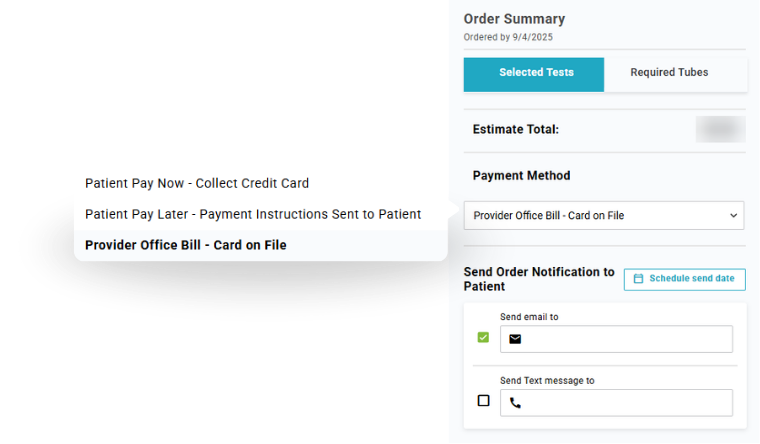
Task: Click the Payment Method dropdown chevron arrow
Action: tap(734, 215)
